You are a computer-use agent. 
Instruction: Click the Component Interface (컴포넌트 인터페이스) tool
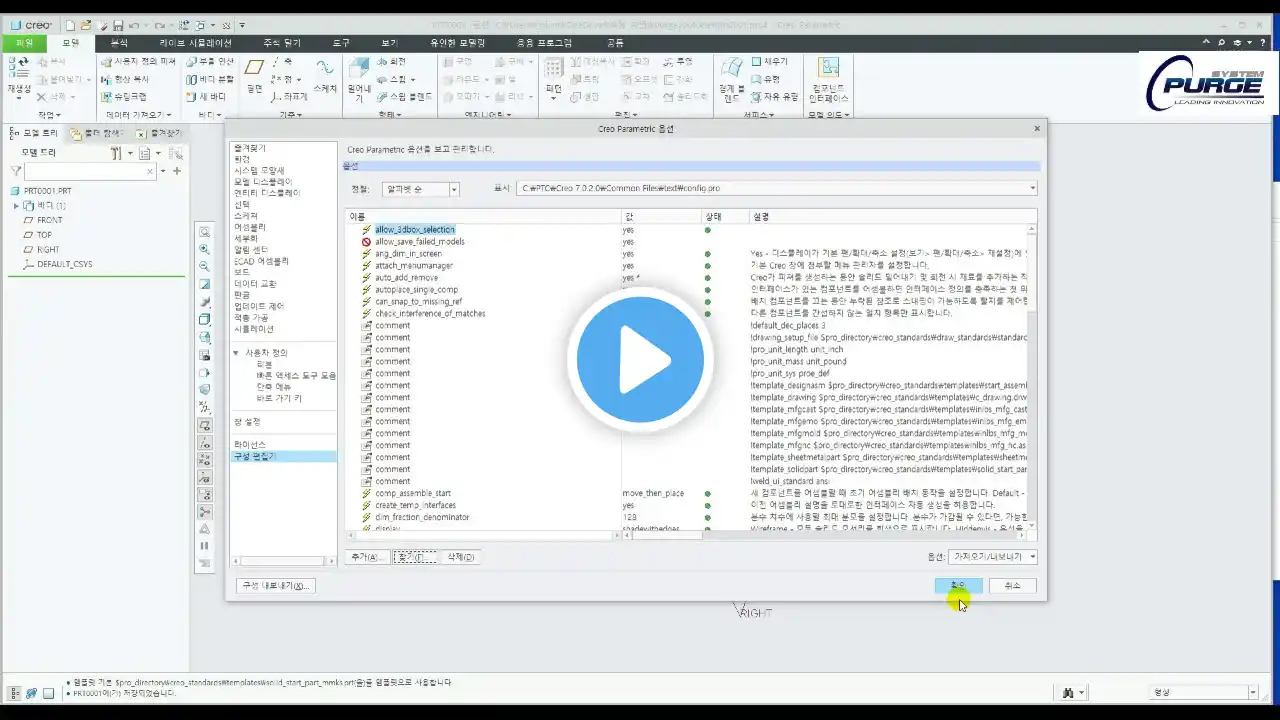coord(828,80)
